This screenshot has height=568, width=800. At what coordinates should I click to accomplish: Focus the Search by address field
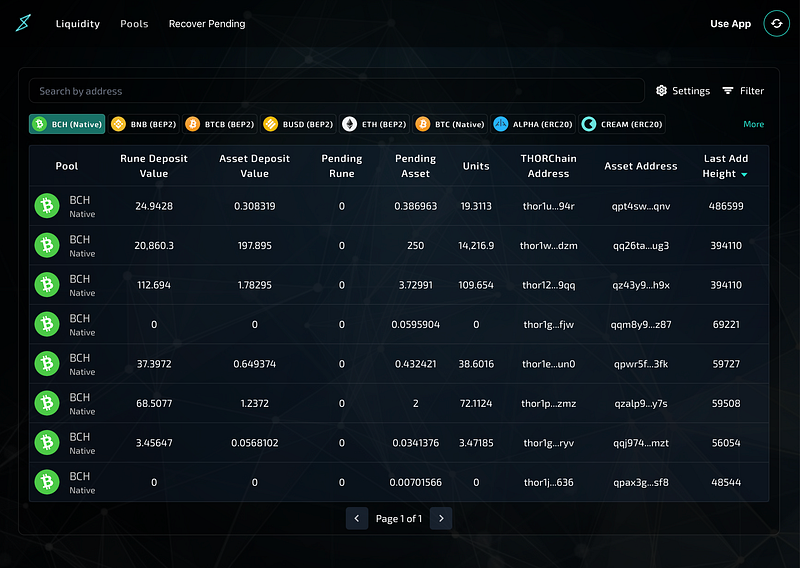[337, 91]
